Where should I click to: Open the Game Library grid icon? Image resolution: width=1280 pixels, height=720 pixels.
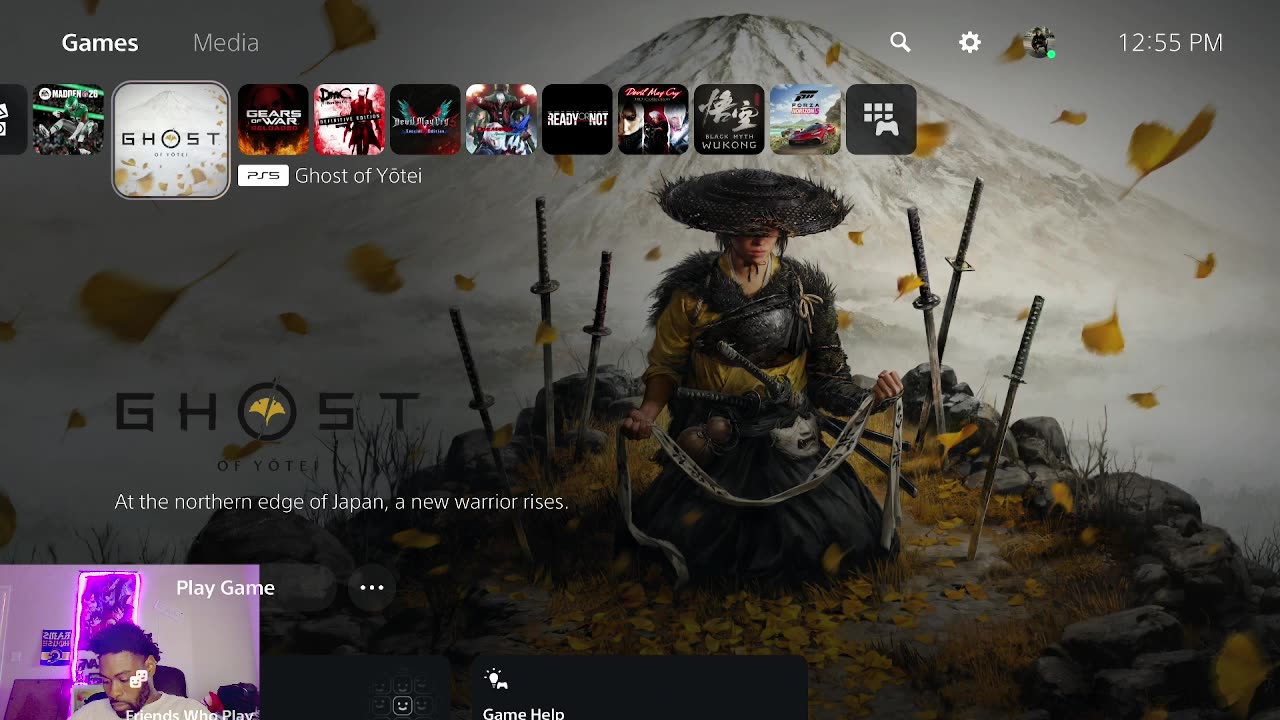coord(881,120)
